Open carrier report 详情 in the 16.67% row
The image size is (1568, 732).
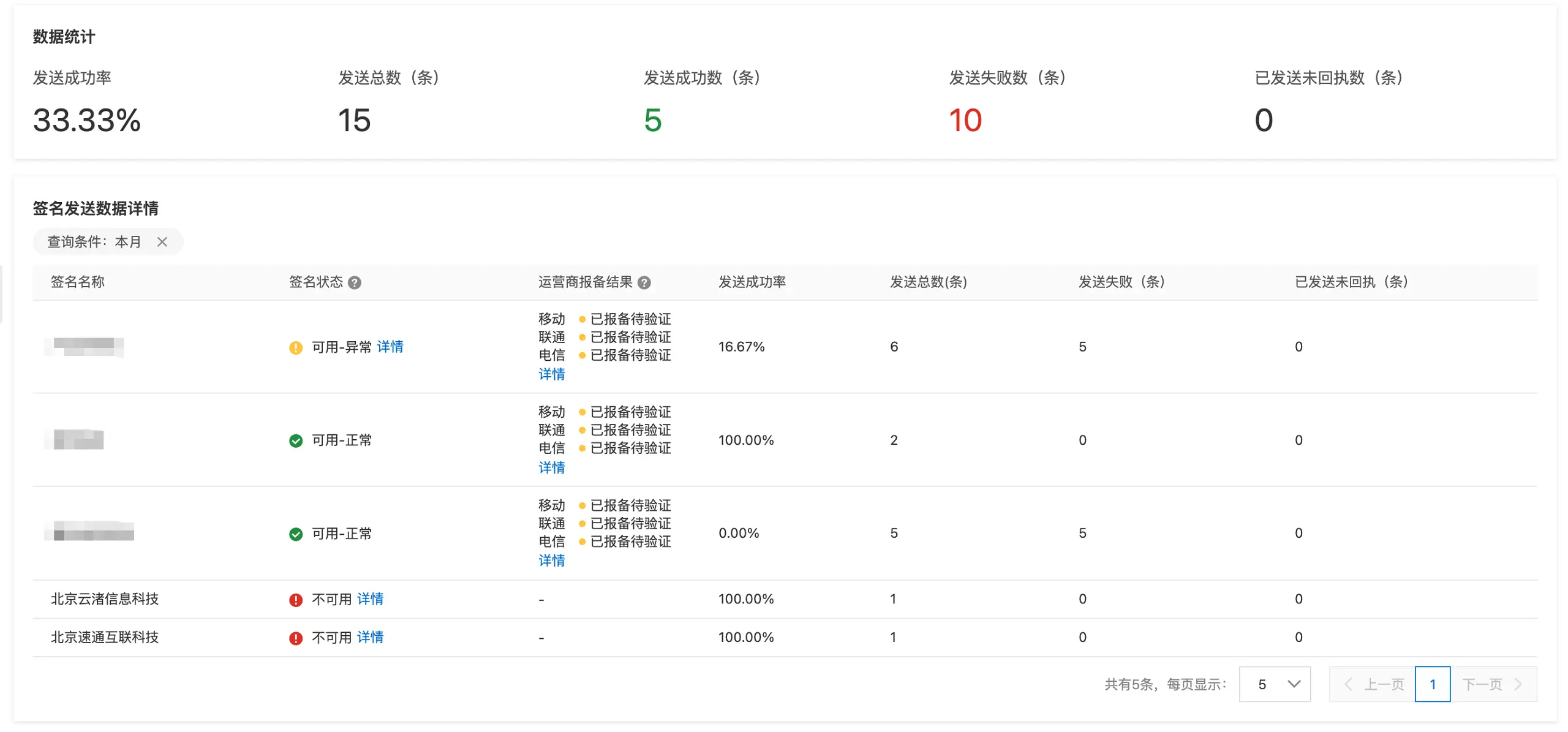point(551,374)
